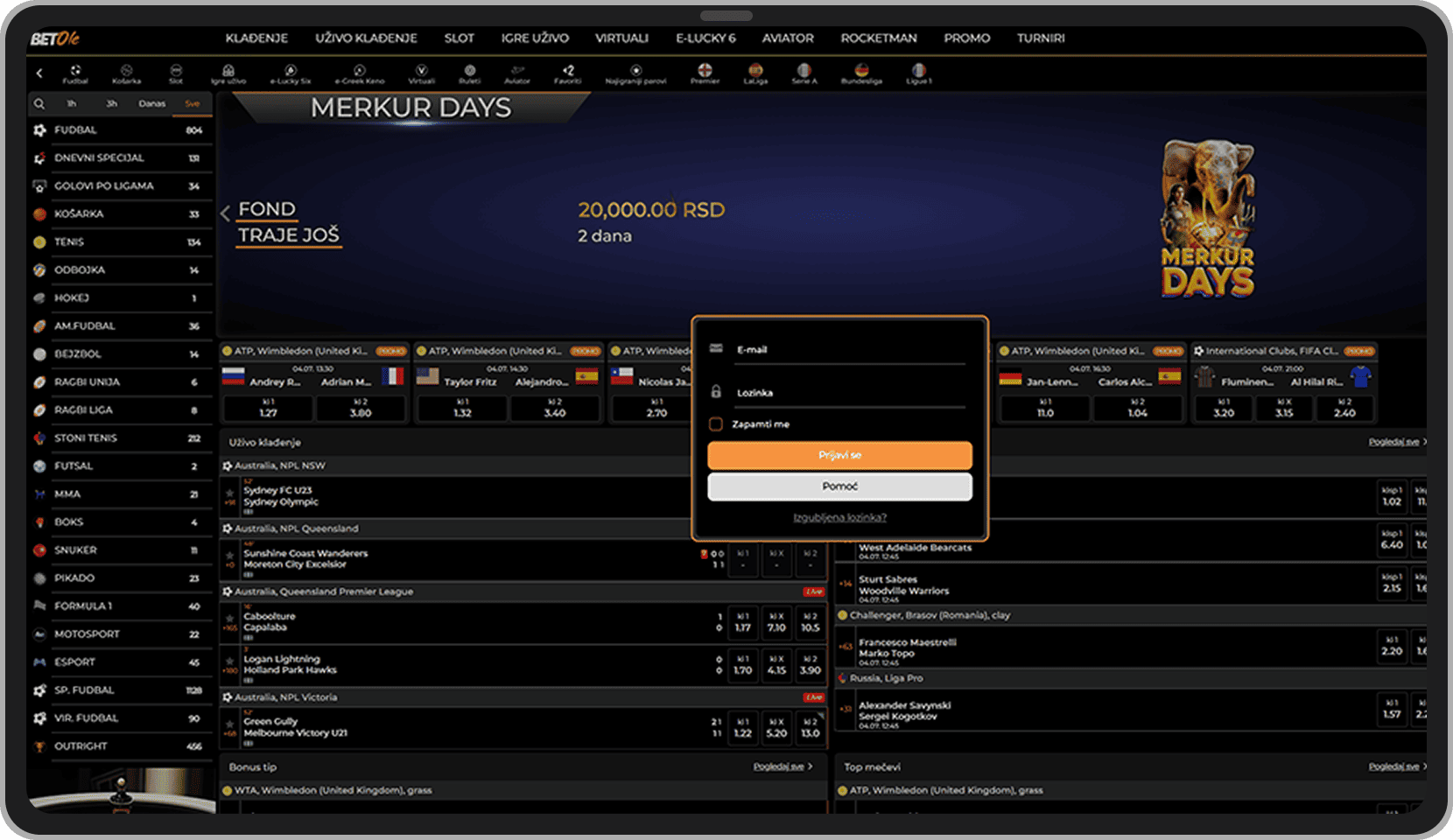Open the Serie A flag icon
Image resolution: width=1453 pixels, height=840 pixels.
click(804, 73)
